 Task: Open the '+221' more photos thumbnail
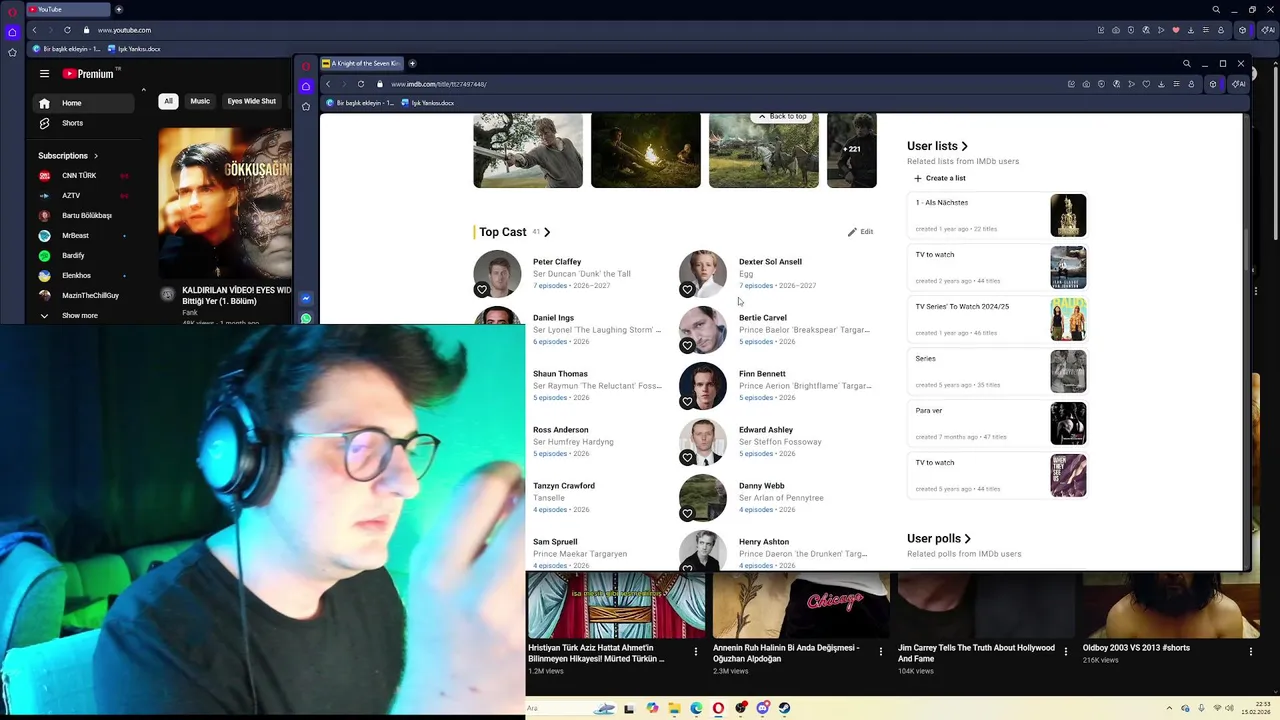852,150
